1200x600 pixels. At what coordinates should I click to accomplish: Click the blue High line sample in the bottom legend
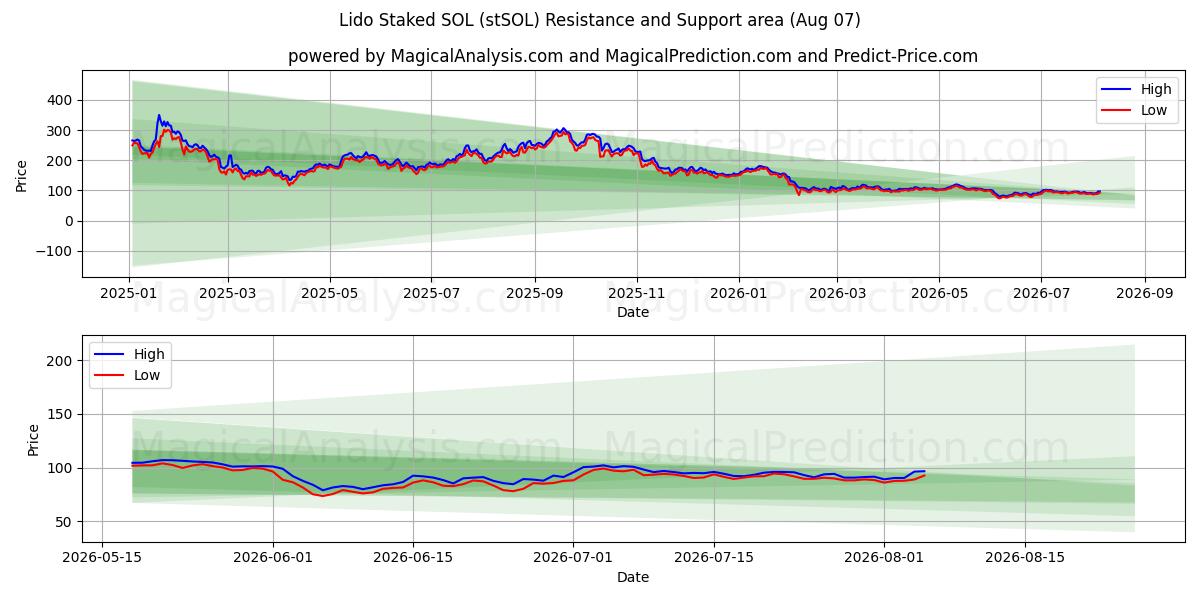(109, 355)
